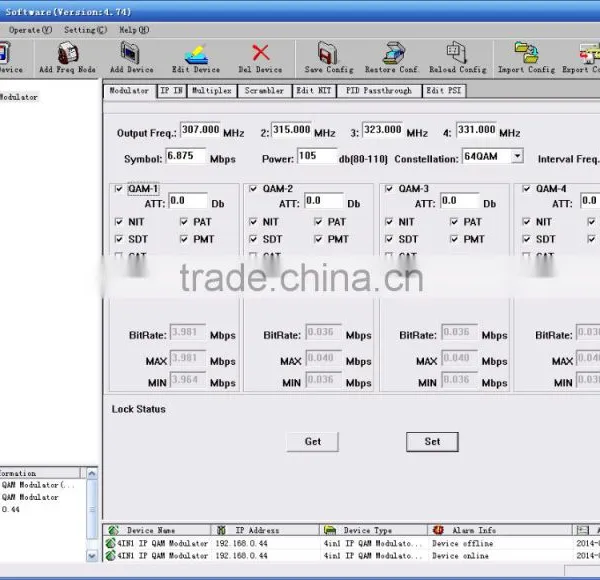Click the QAM-1 BitRate value 3.981

pos(188,332)
